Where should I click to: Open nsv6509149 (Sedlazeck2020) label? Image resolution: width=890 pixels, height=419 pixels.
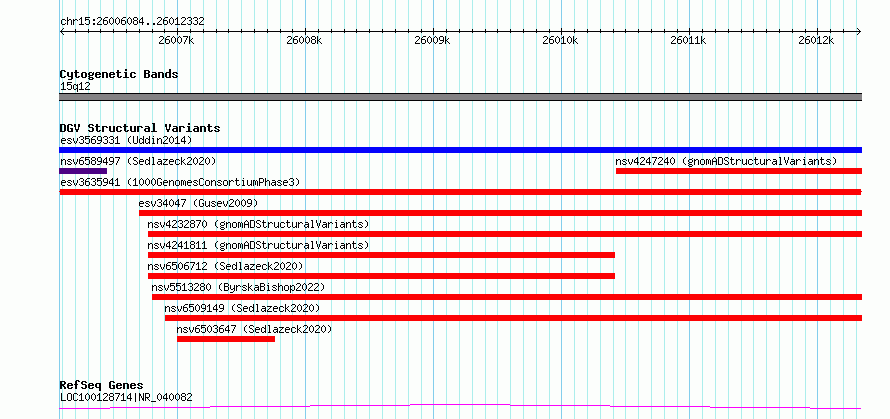tap(242, 308)
